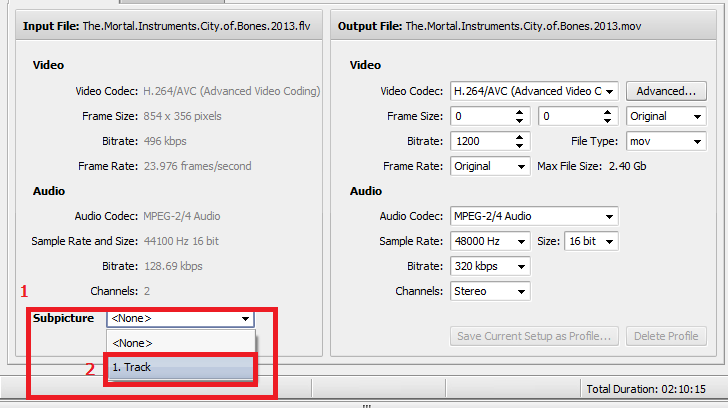Click the second Frame Size height field
This screenshot has width=728, height=408.
(569, 116)
